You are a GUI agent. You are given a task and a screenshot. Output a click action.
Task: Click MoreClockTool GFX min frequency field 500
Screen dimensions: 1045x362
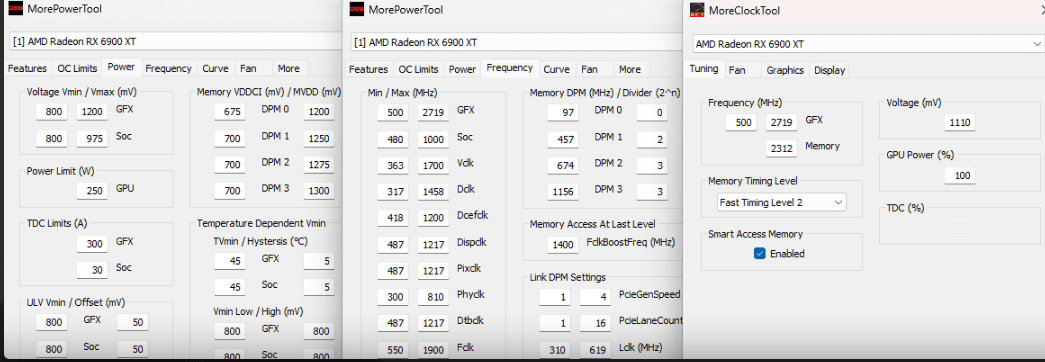click(741, 123)
